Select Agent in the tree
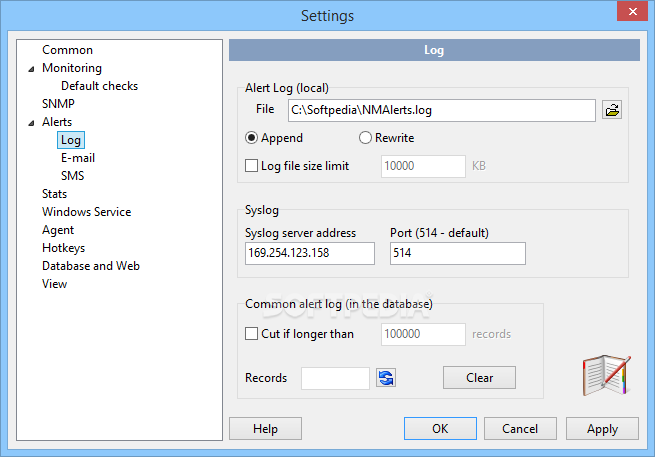Viewport: 655px width, 457px height. (58, 230)
